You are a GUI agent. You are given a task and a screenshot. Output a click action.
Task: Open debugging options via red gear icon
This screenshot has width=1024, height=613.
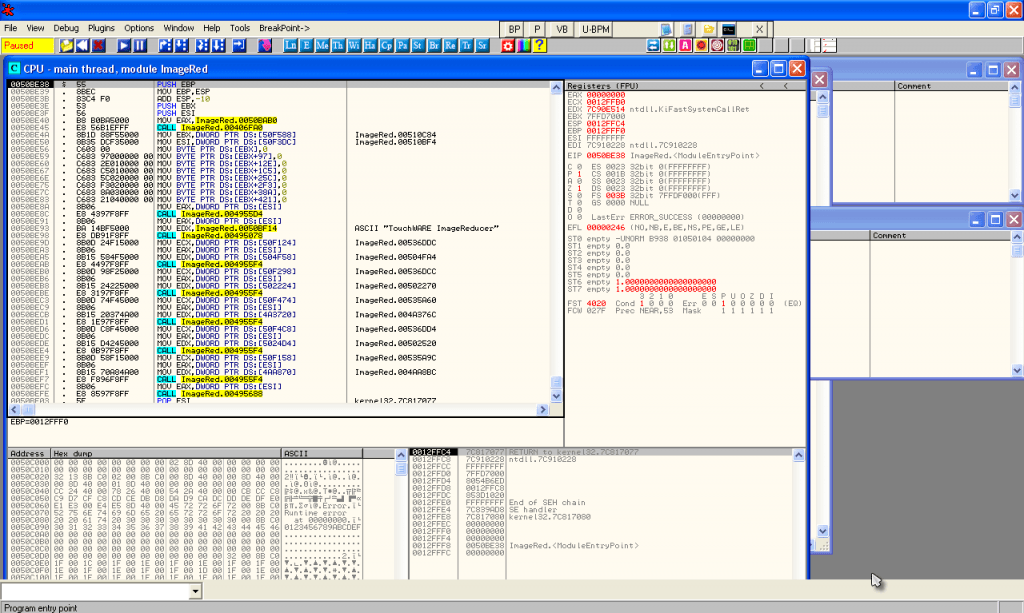click(x=508, y=46)
